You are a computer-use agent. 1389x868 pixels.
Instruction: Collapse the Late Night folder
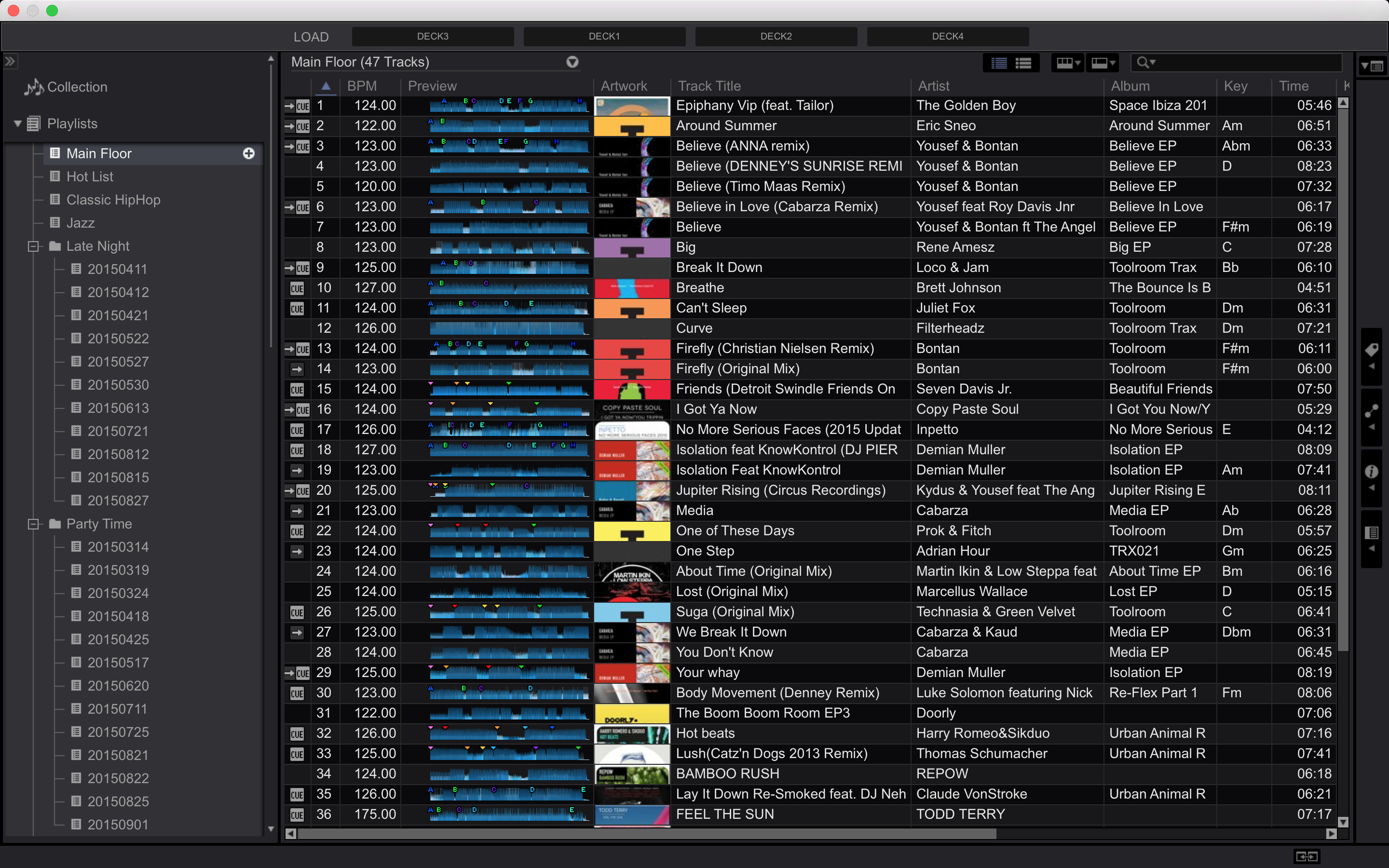tap(33, 246)
